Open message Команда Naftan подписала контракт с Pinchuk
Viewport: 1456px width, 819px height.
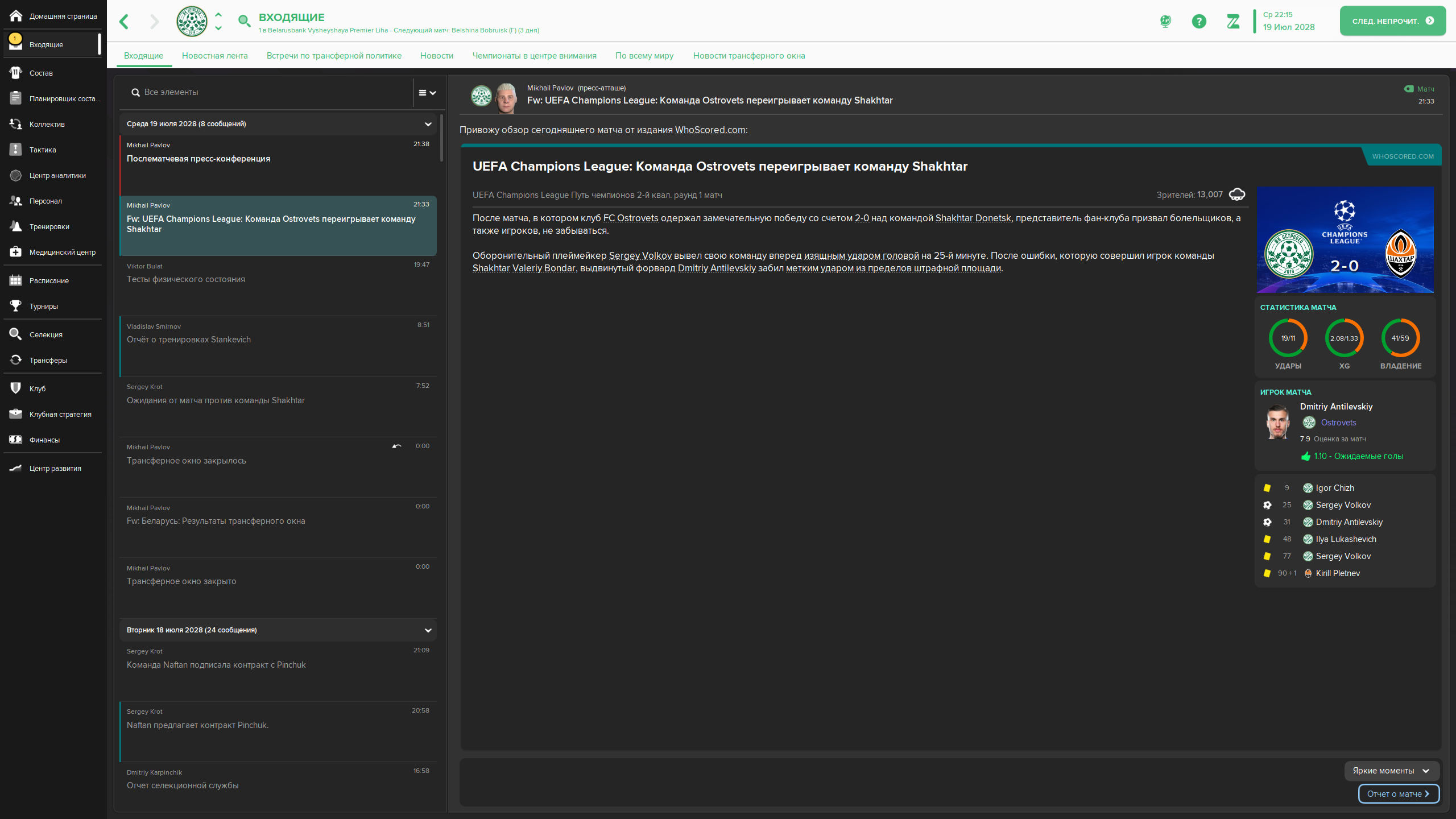(x=278, y=671)
